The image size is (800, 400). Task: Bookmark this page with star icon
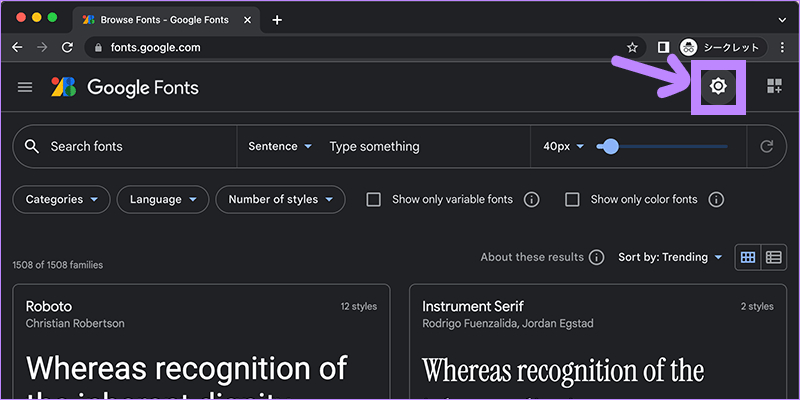(632, 47)
